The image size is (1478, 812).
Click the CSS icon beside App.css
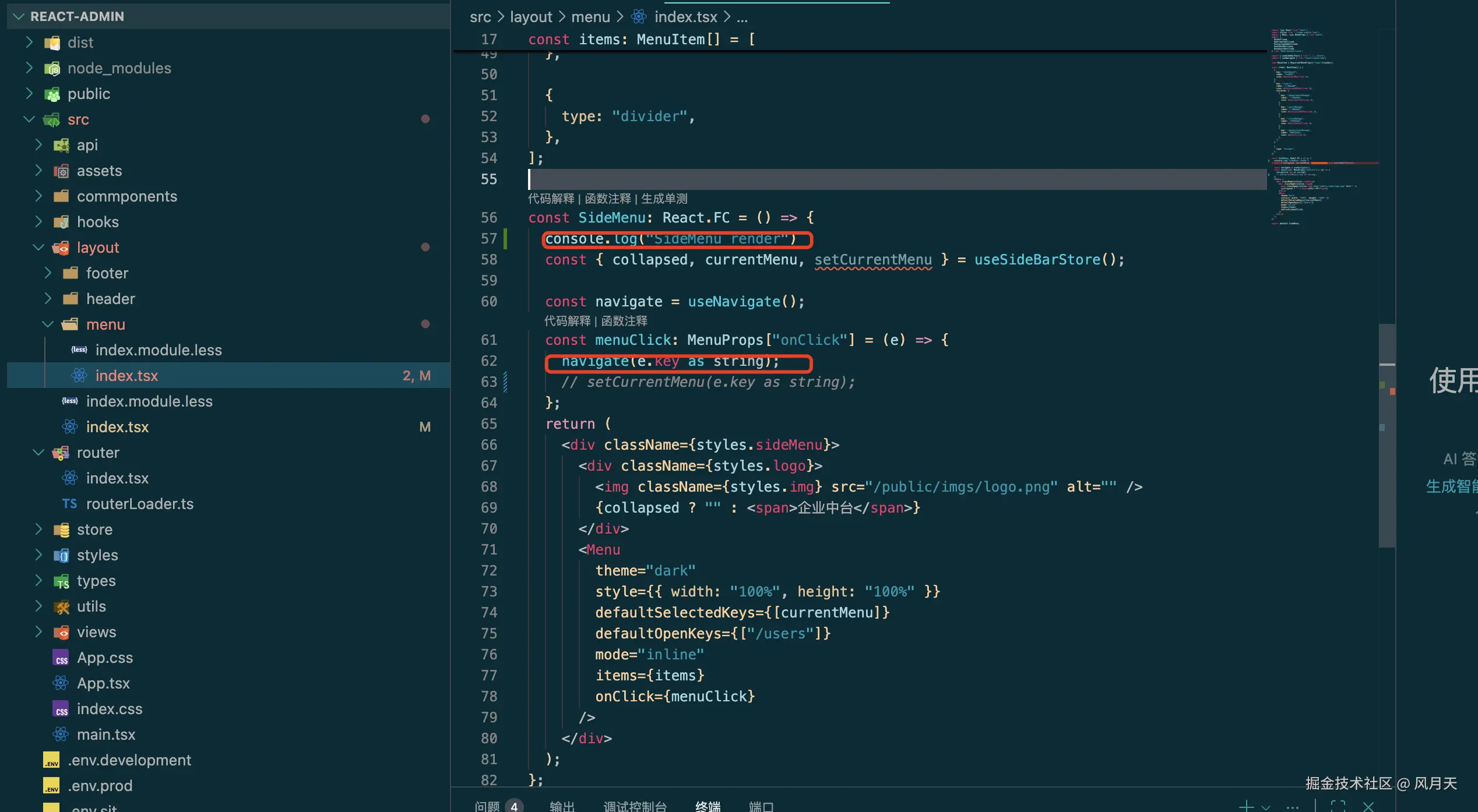(x=61, y=658)
